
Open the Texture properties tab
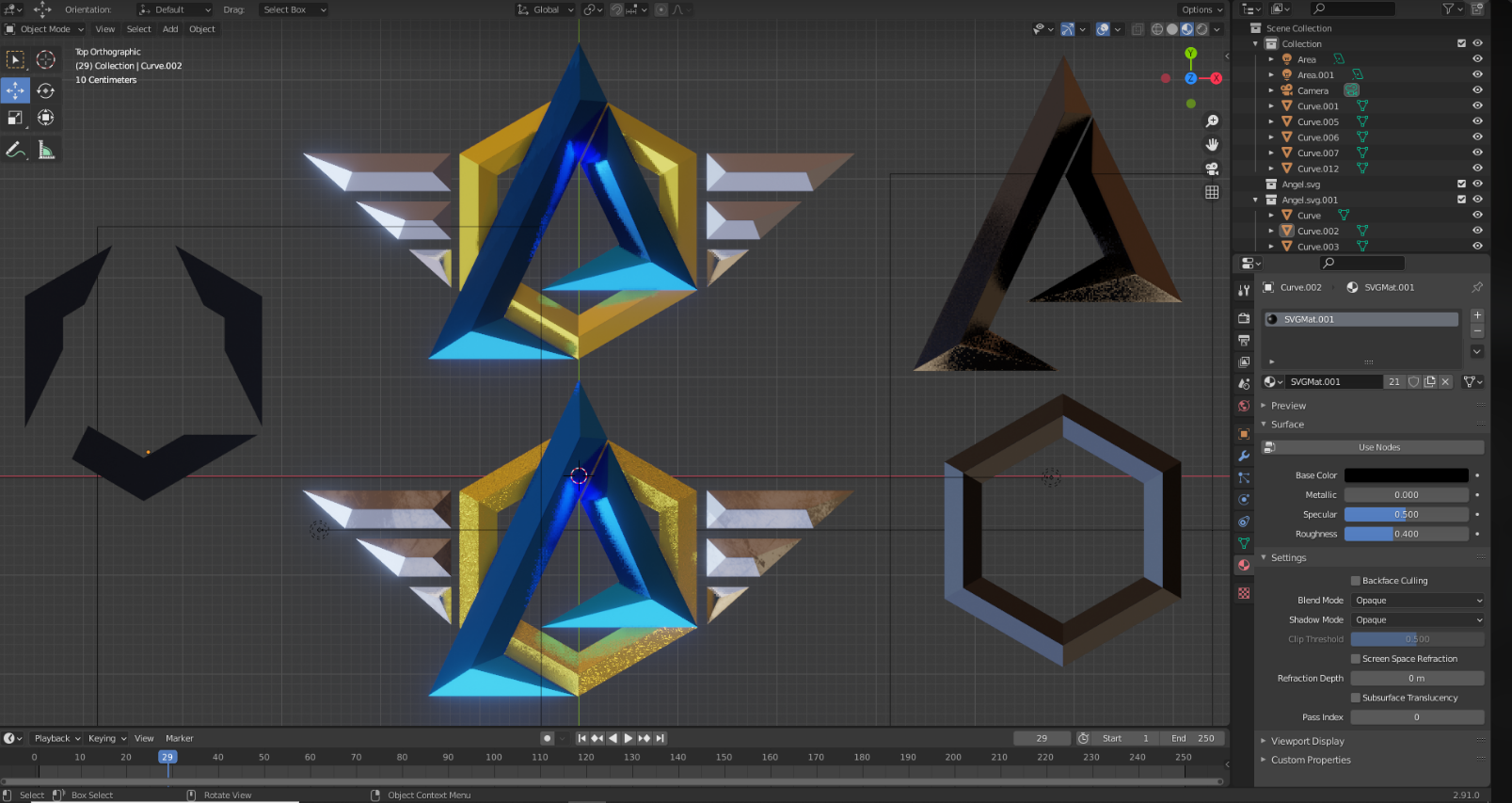click(1244, 593)
